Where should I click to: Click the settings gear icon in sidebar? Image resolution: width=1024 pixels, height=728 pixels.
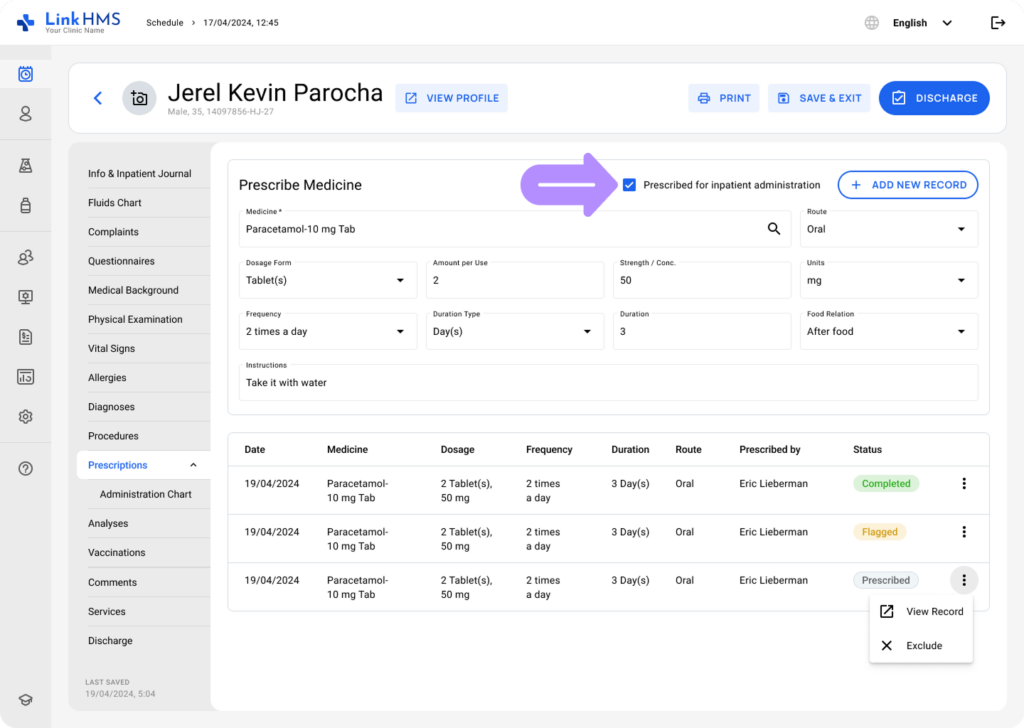pos(26,417)
